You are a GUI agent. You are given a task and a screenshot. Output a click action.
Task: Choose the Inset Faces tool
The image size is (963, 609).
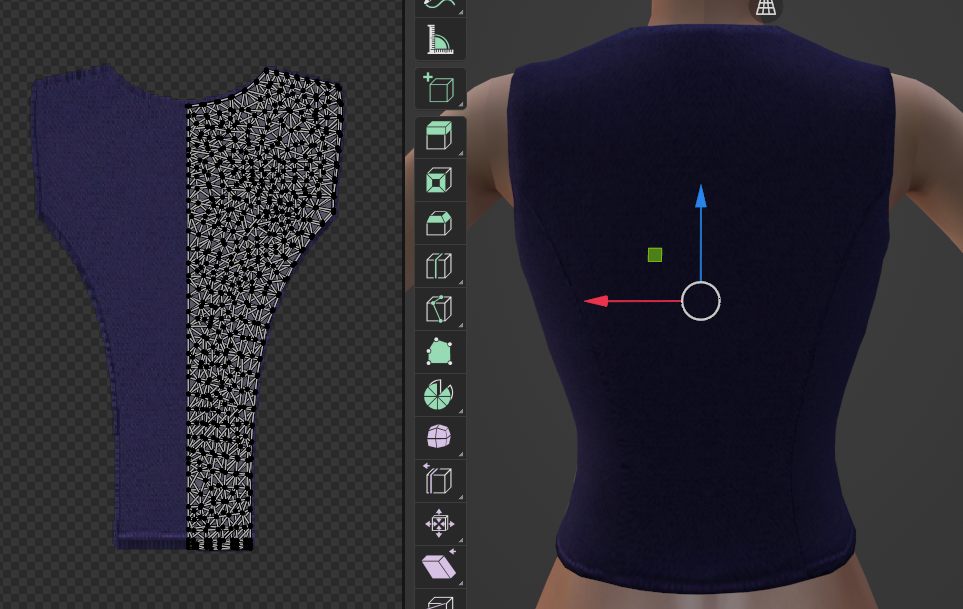(440, 180)
